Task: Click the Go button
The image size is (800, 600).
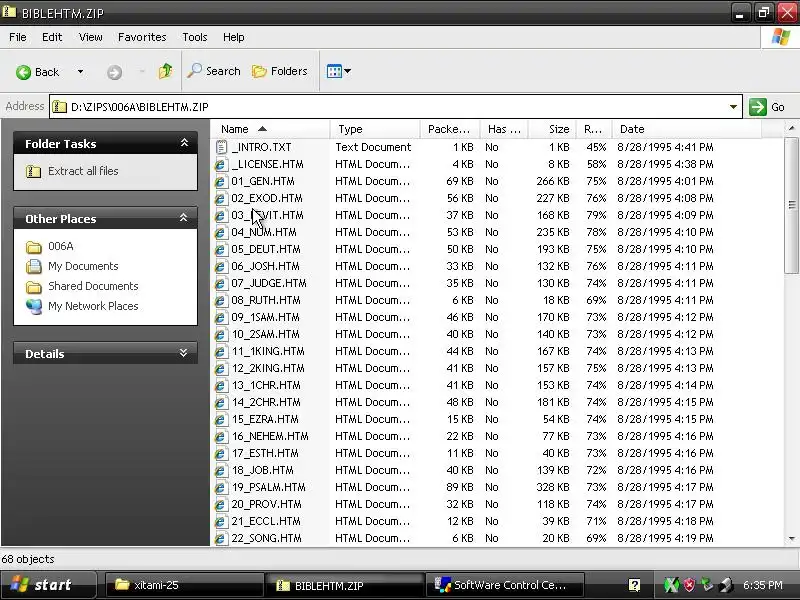Action: (767, 107)
